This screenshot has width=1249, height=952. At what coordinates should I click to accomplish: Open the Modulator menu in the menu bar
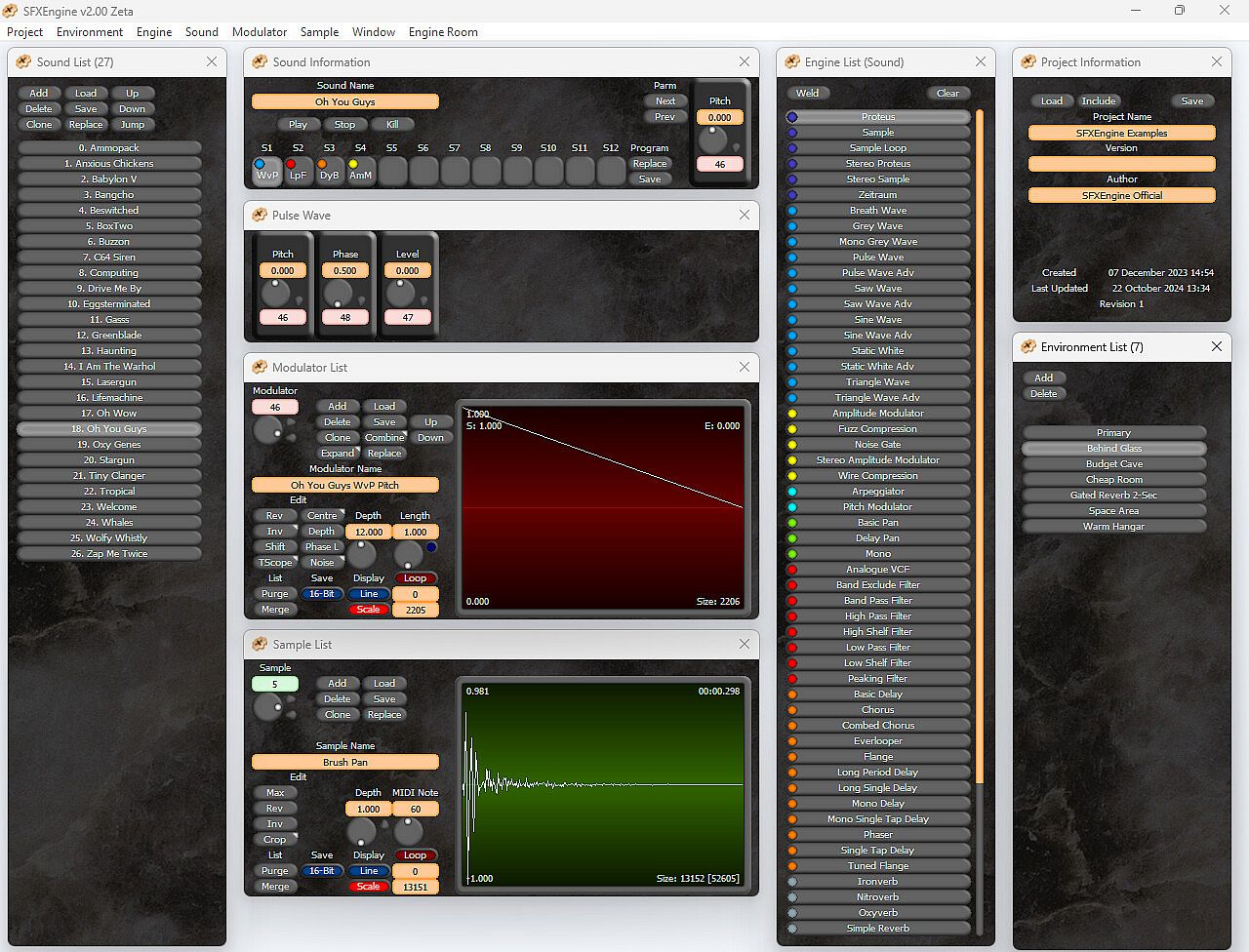[259, 32]
